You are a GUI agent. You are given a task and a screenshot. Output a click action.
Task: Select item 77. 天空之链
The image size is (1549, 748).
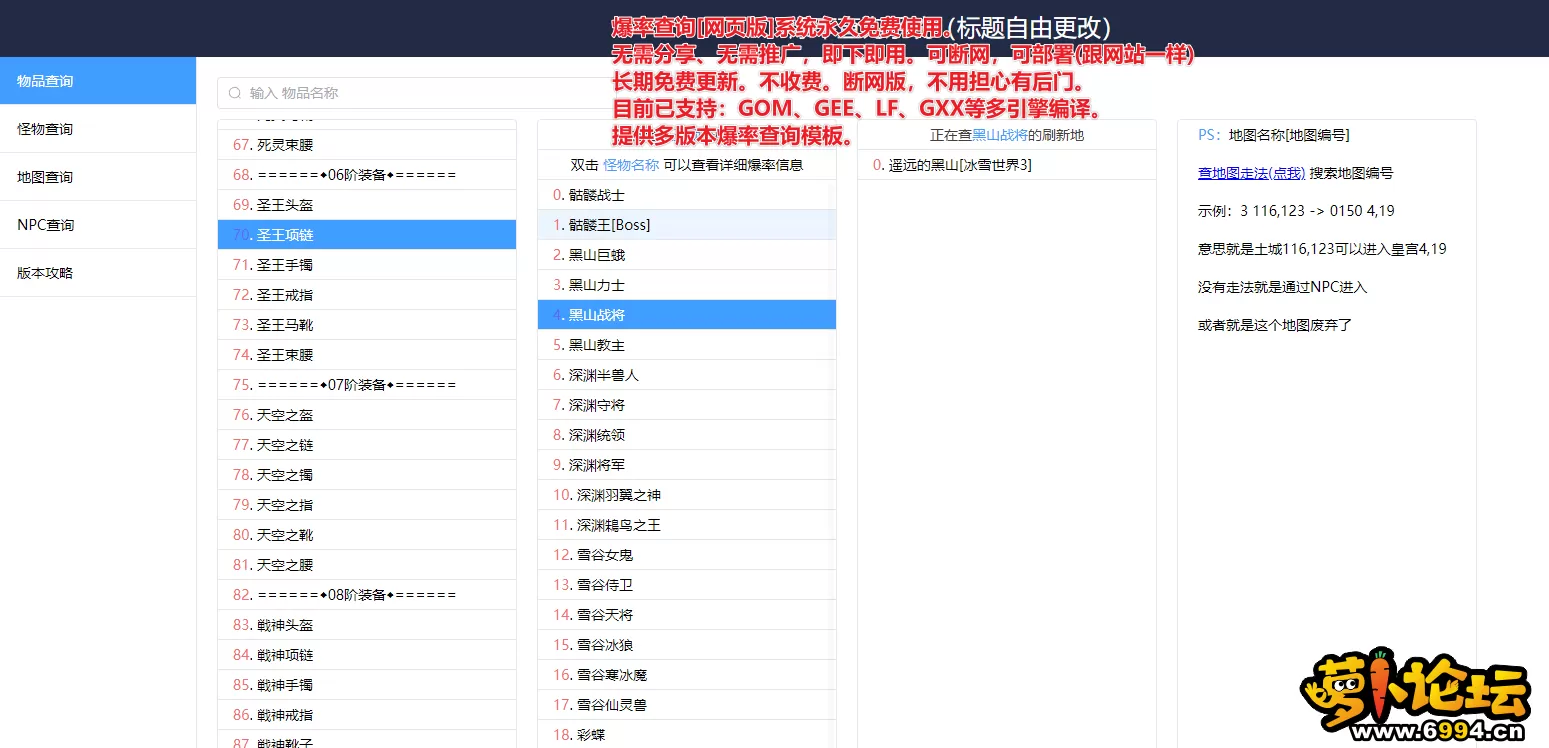pyautogui.click(x=367, y=445)
